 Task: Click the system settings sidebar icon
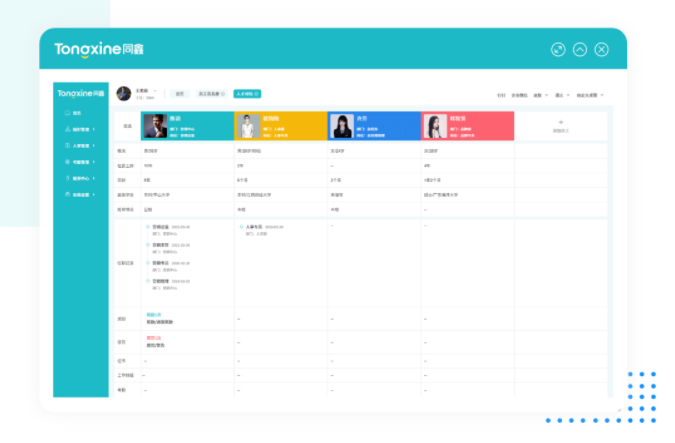(66, 194)
